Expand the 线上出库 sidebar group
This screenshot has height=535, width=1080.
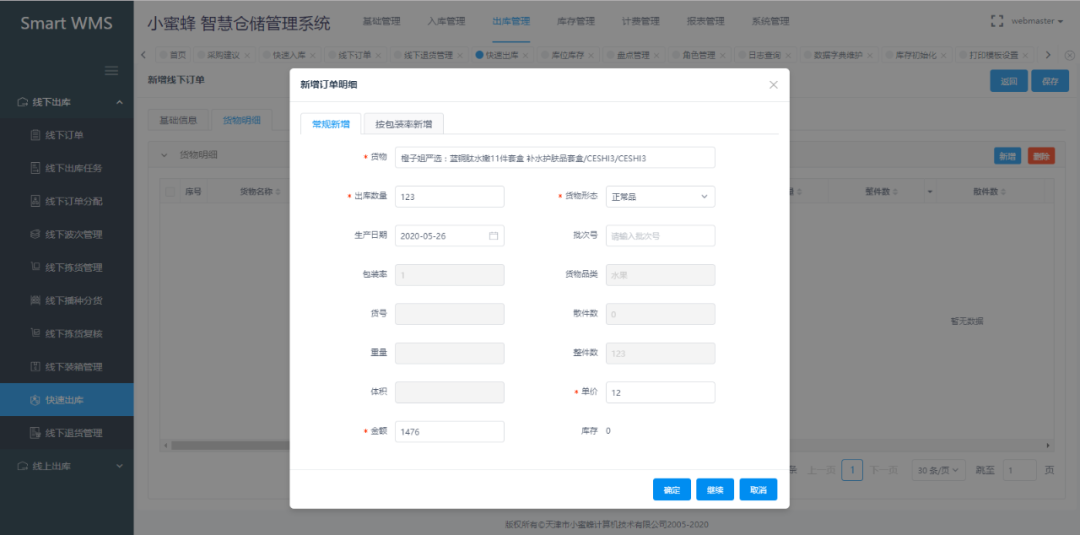pyautogui.click(x=66, y=466)
